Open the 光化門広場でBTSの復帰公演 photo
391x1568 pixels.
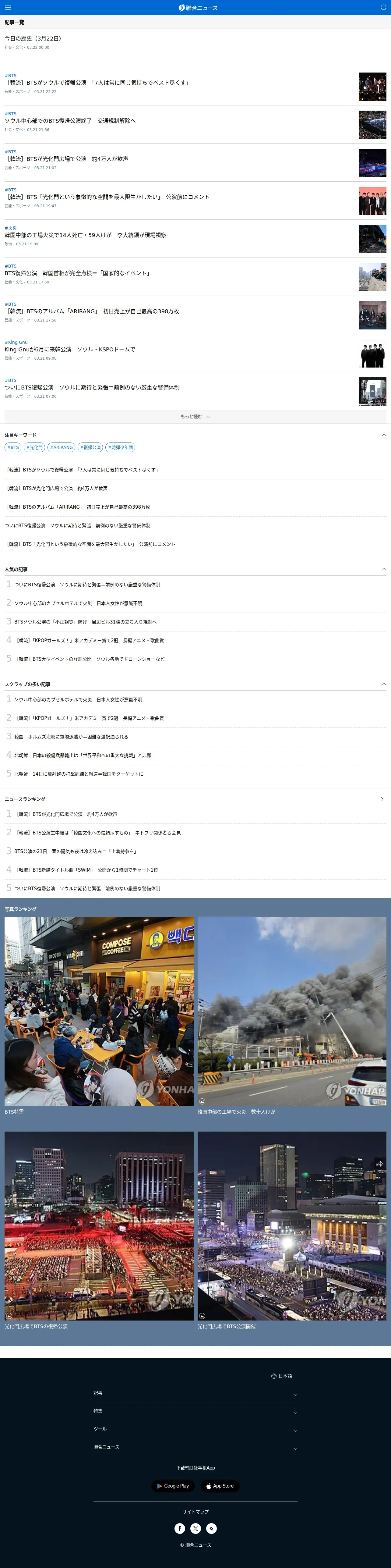click(99, 1226)
